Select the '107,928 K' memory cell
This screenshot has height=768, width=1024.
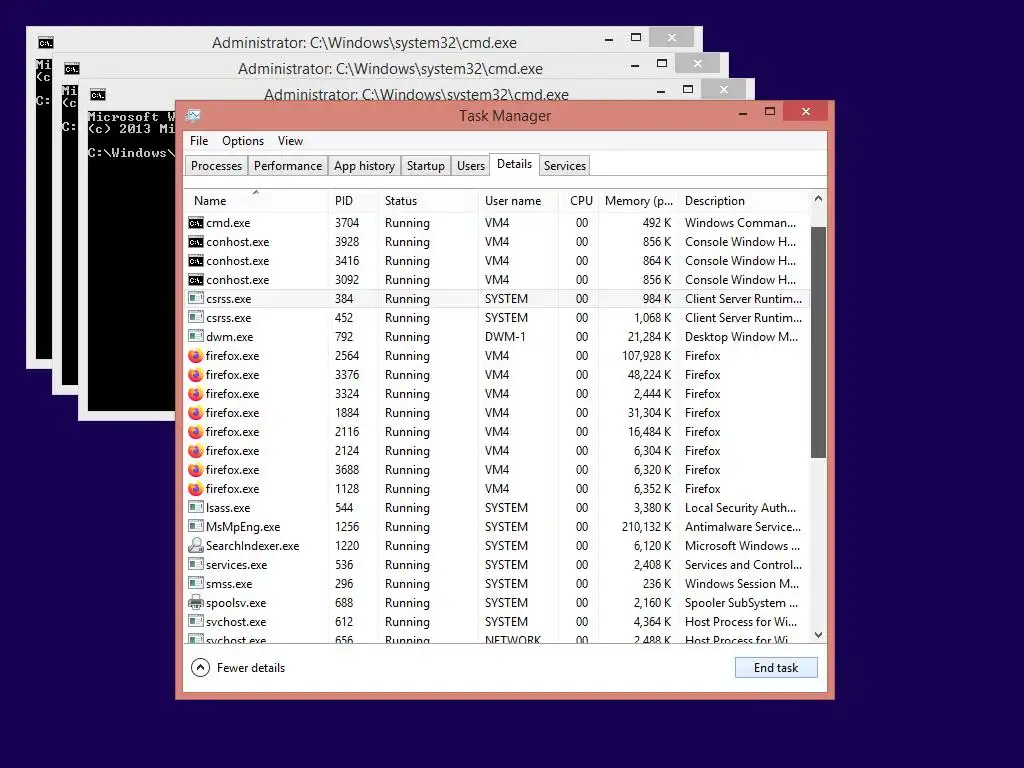pyautogui.click(x=646, y=356)
